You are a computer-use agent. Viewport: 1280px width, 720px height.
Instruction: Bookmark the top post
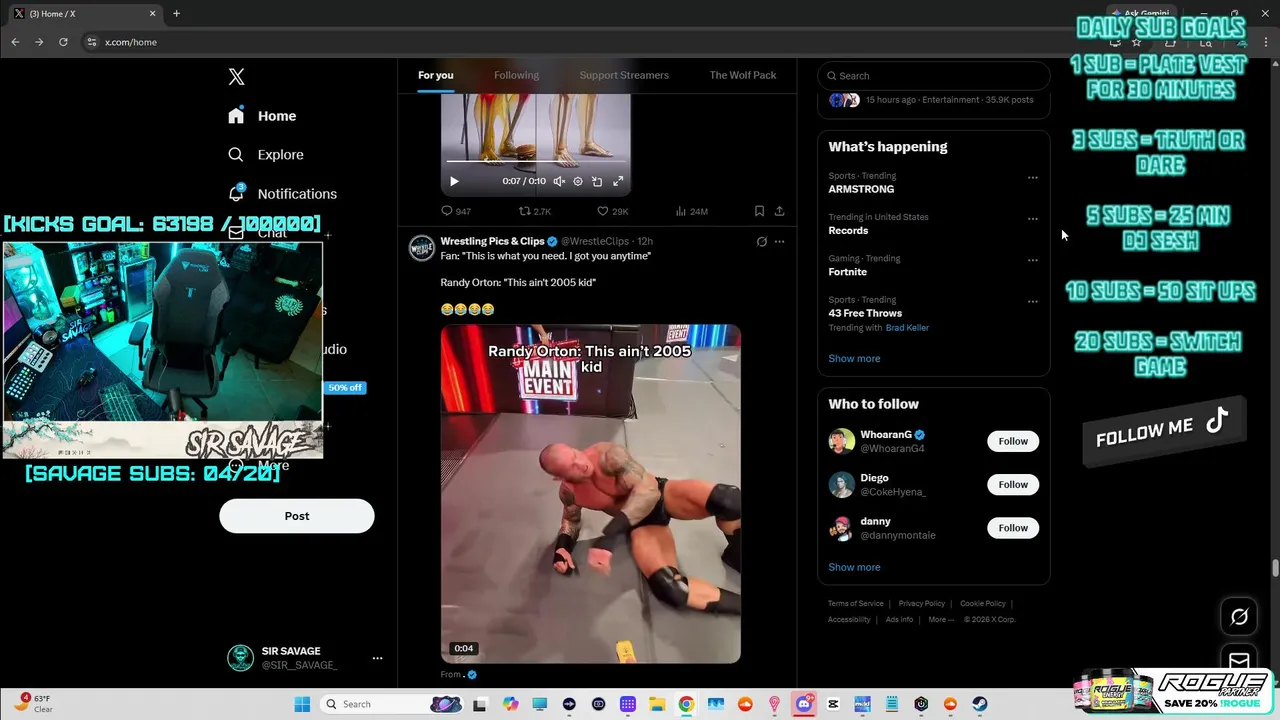tap(759, 211)
